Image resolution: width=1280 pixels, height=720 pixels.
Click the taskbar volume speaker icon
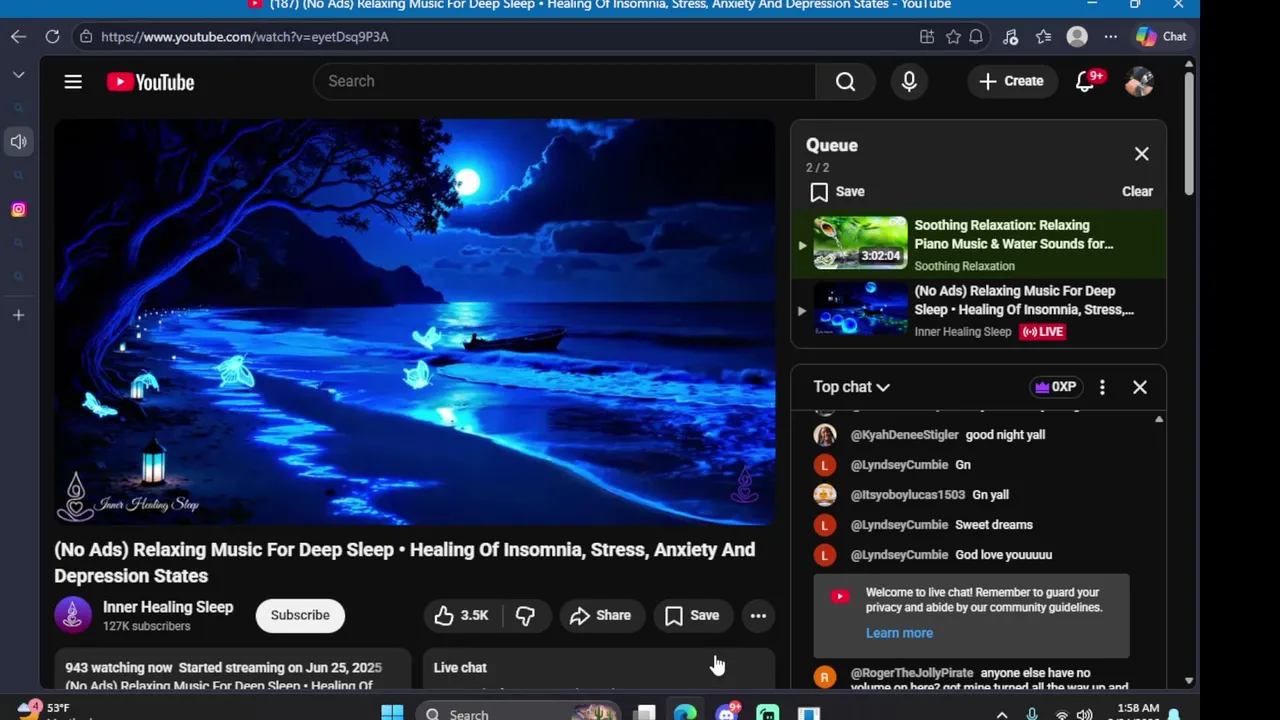(x=1085, y=713)
